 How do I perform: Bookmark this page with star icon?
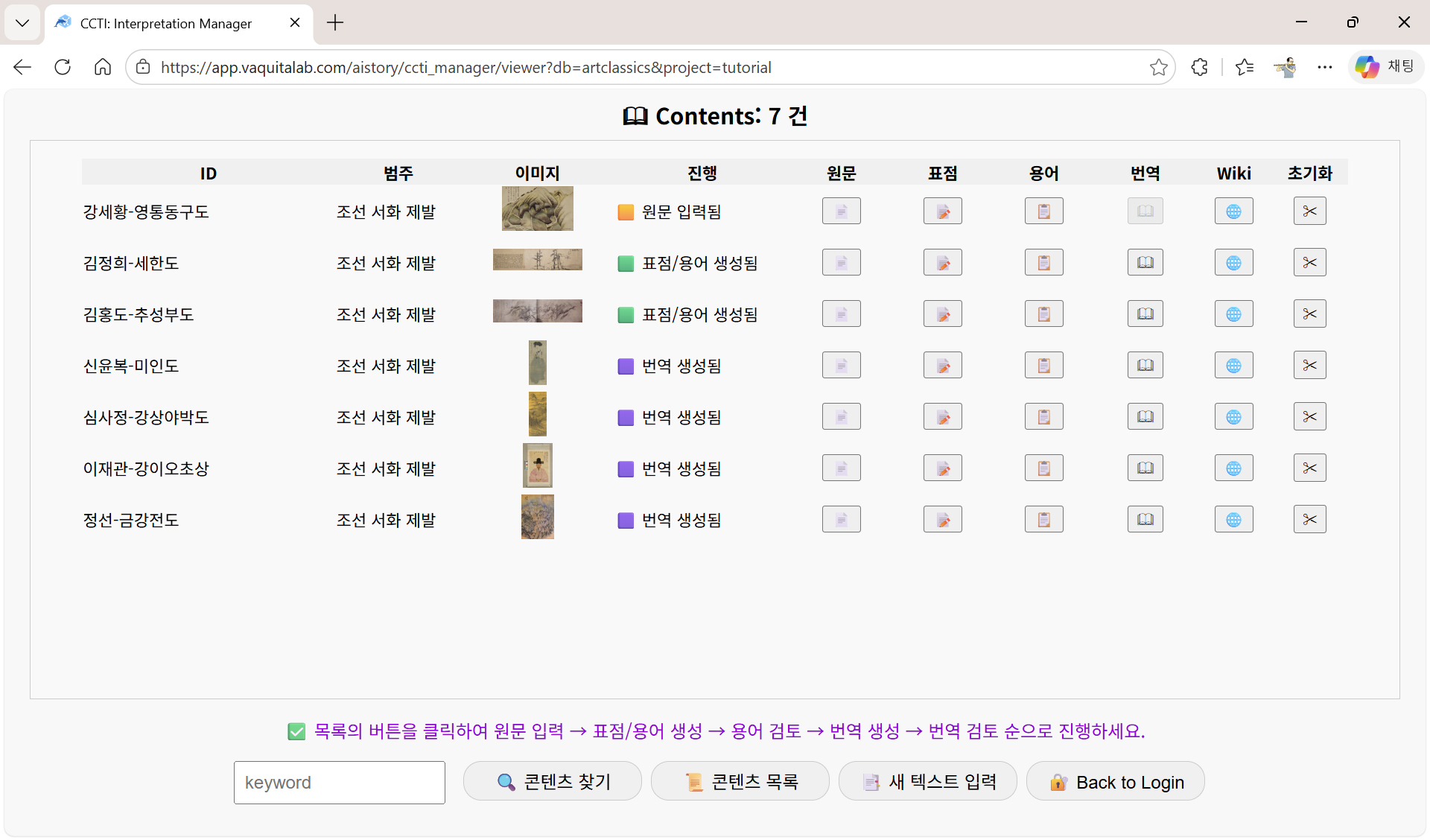[1158, 67]
